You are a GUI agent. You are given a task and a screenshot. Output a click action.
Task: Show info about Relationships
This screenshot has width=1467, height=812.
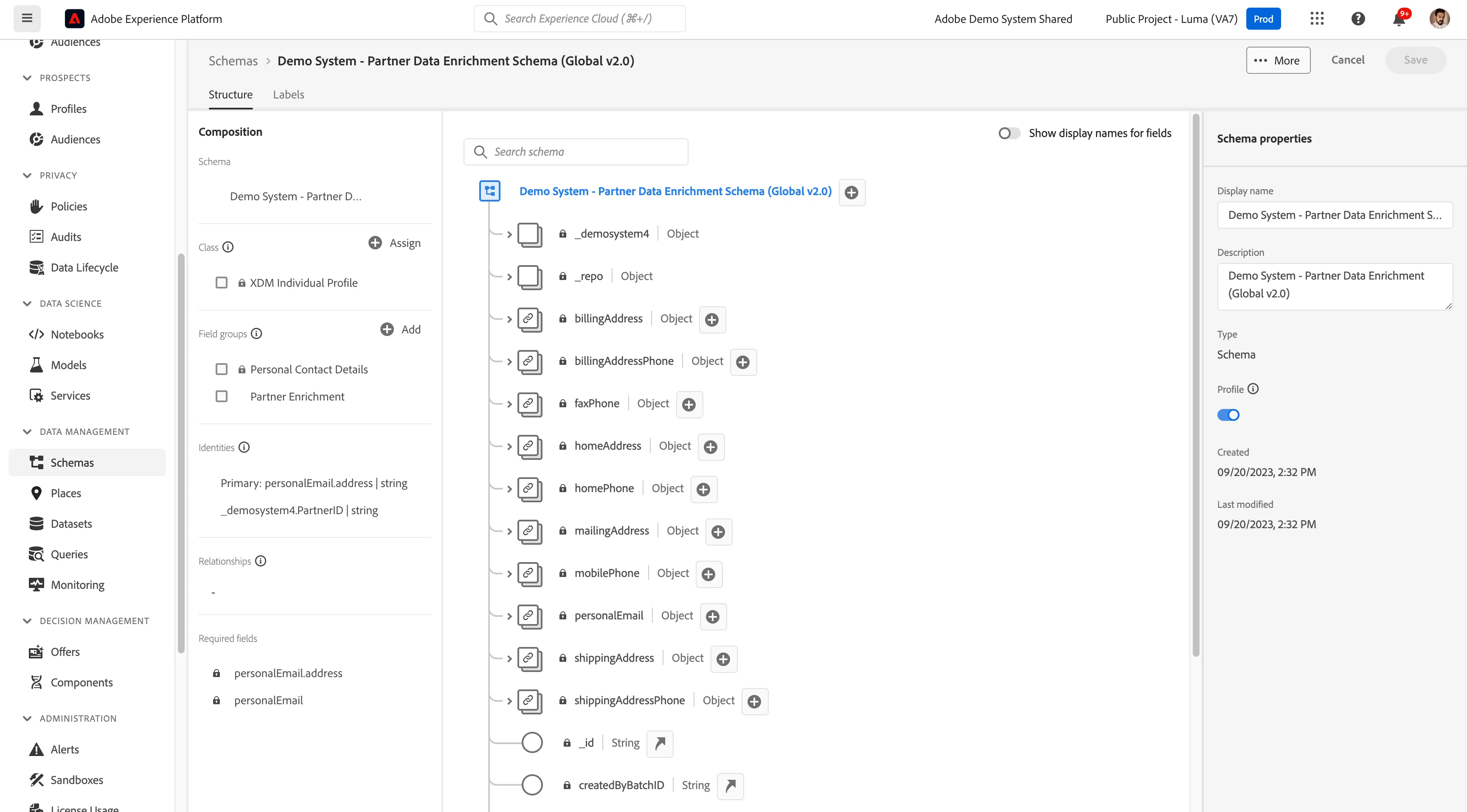pyautogui.click(x=260, y=561)
